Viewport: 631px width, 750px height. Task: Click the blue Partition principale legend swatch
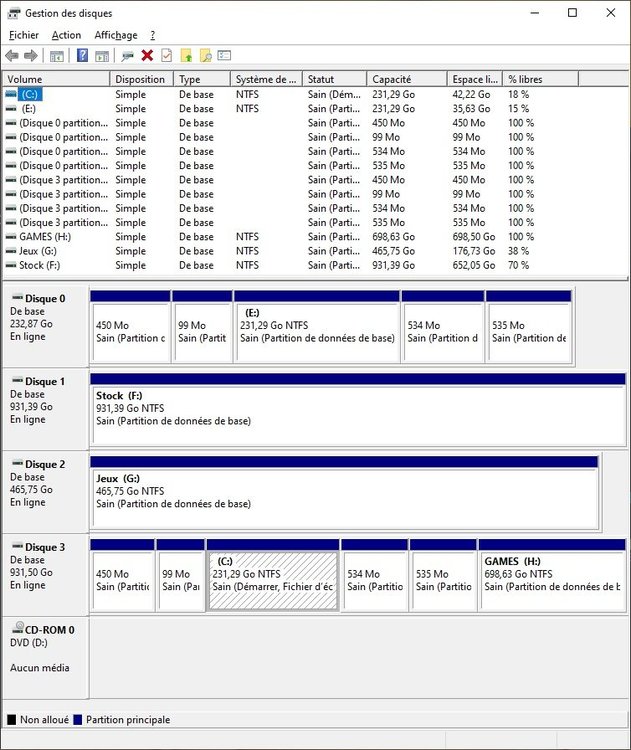pos(77,719)
